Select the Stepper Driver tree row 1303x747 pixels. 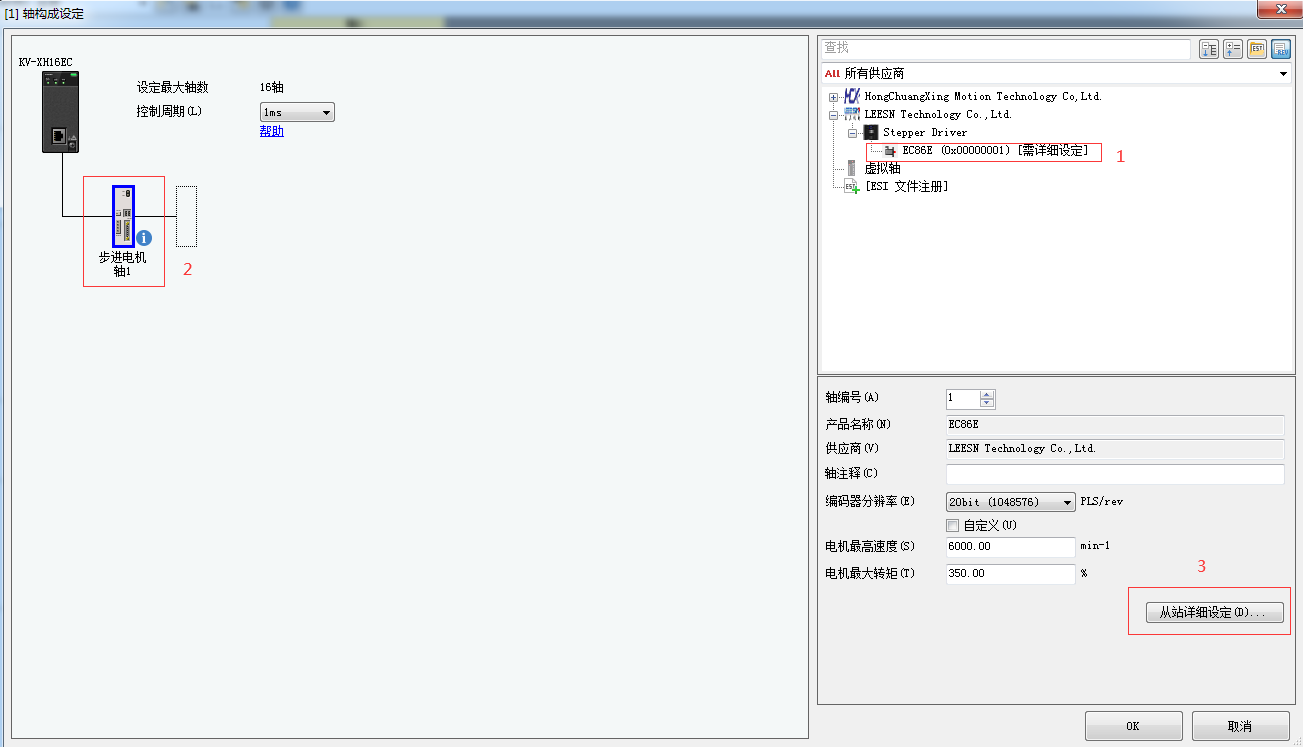tap(925, 133)
